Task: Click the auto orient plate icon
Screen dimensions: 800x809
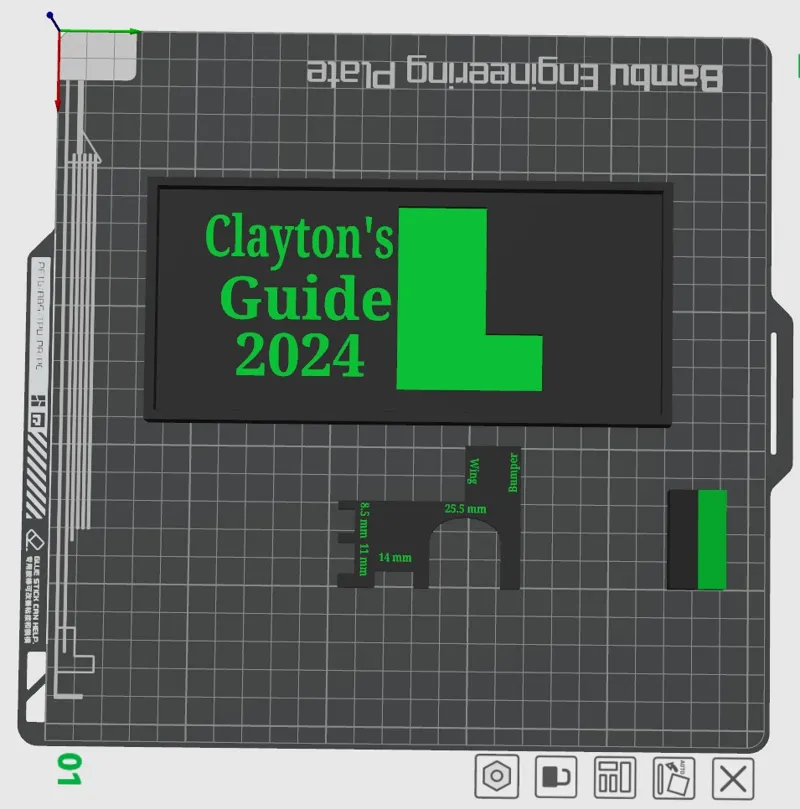Action: [x=674, y=778]
